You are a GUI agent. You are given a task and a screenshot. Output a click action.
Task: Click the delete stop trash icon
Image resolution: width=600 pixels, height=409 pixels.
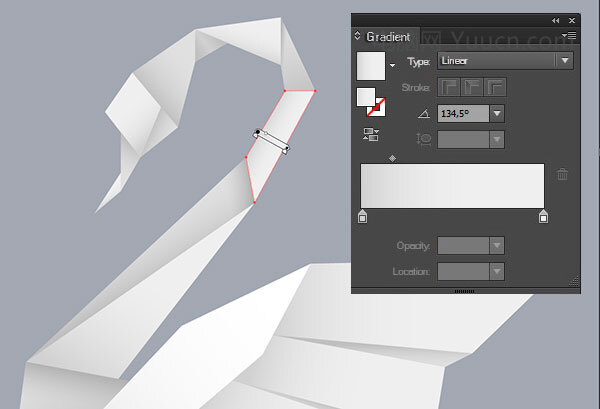coord(562,174)
